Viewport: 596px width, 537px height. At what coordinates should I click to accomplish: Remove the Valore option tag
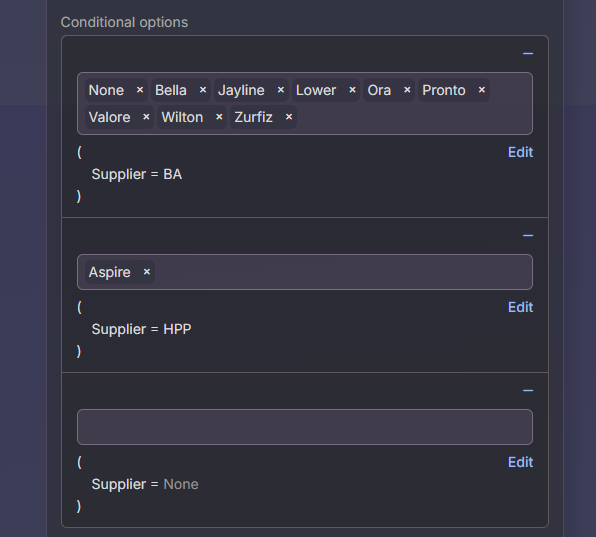point(146,117)
